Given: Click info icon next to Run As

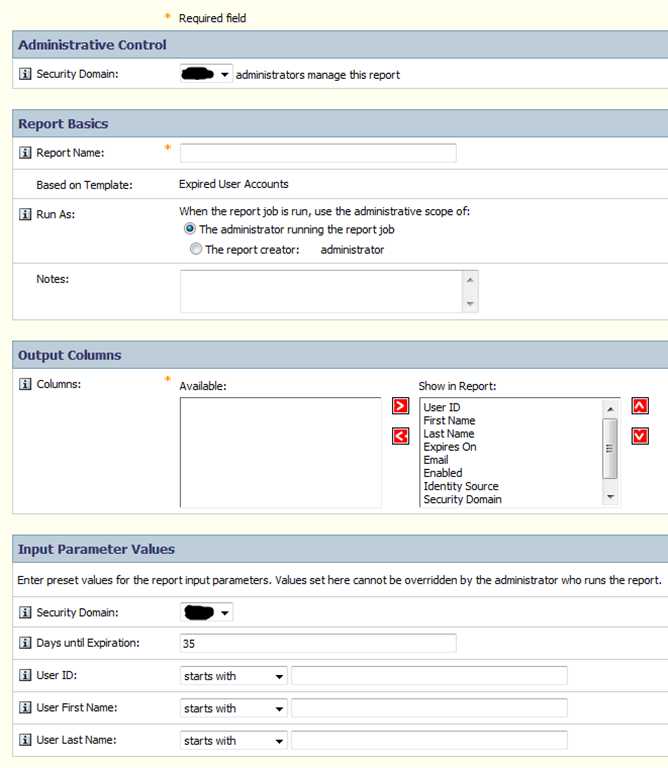Looking at the screenshot, I should (x=26, y=214).
